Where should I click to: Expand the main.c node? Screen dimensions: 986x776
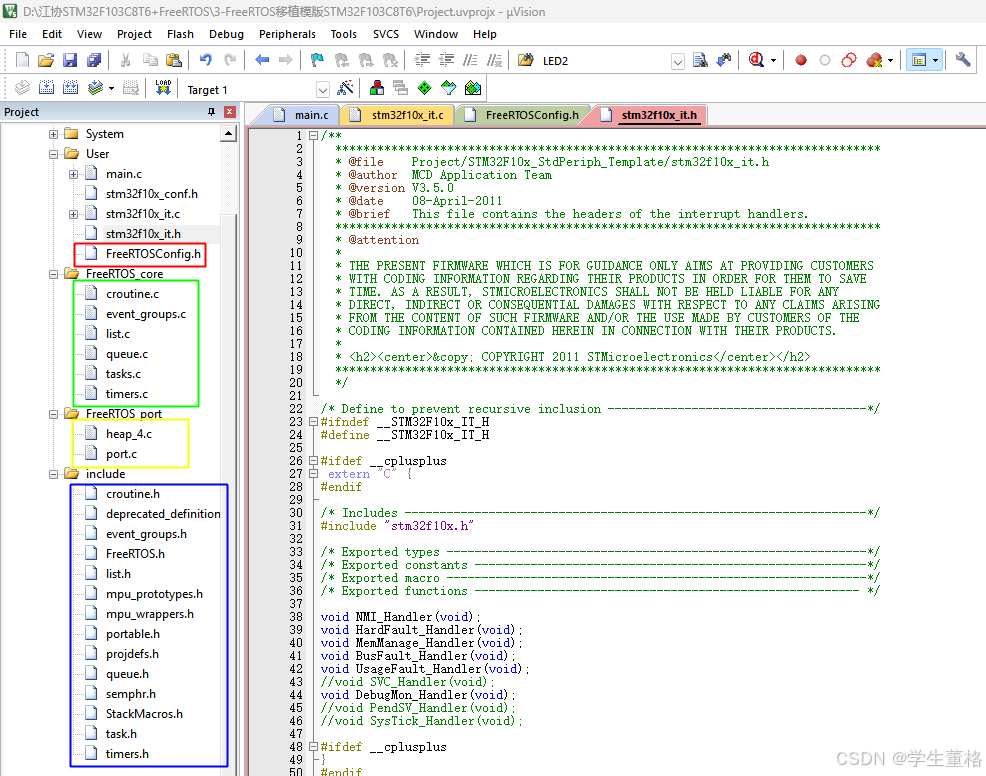[x=74, y=174]
